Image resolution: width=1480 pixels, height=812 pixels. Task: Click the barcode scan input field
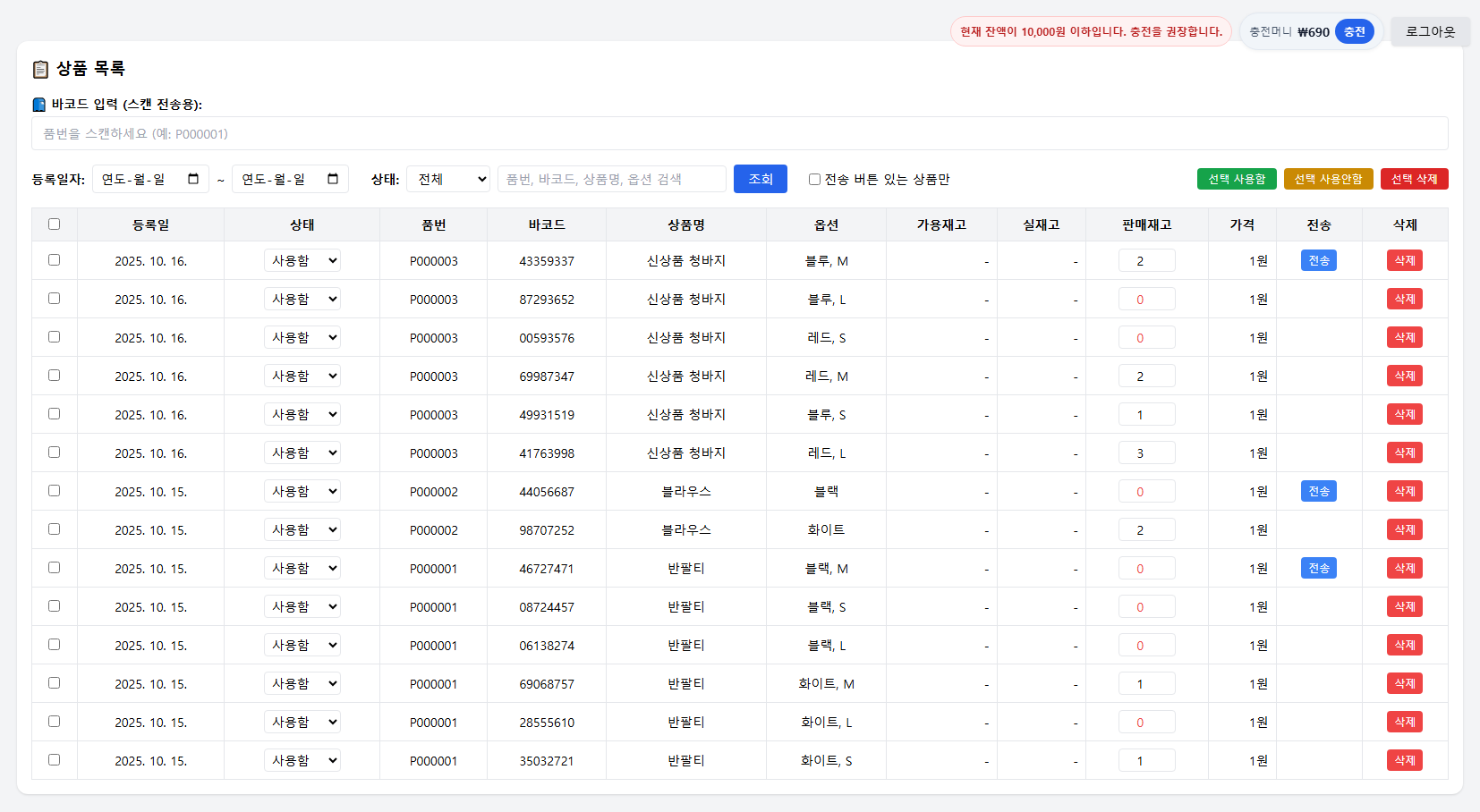pos(740,133)
